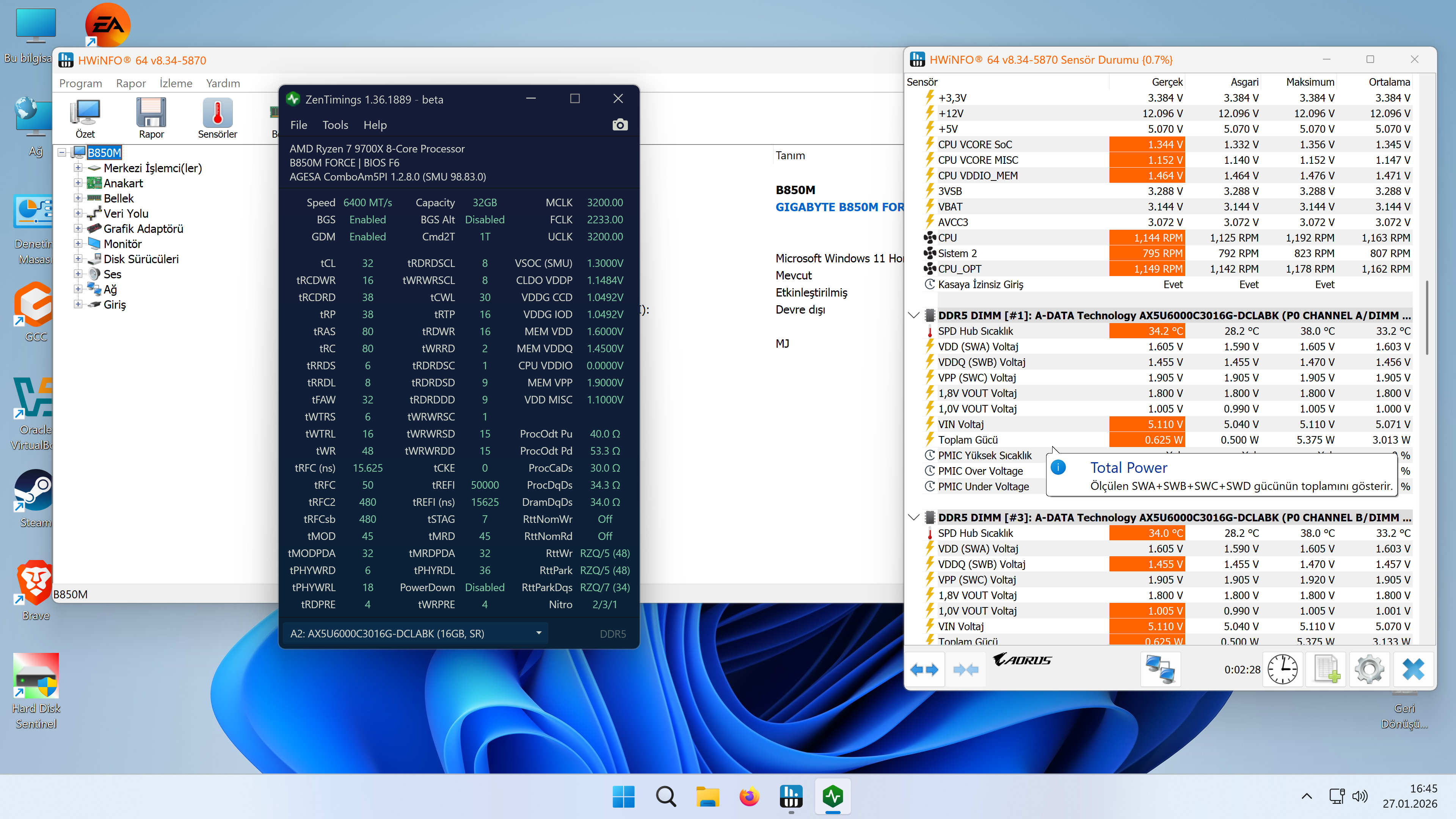Viewport: 1456px width, 819px height.
Task: Click the sensor window vertical scrollbar
Action: click(x=1426, y=318)
